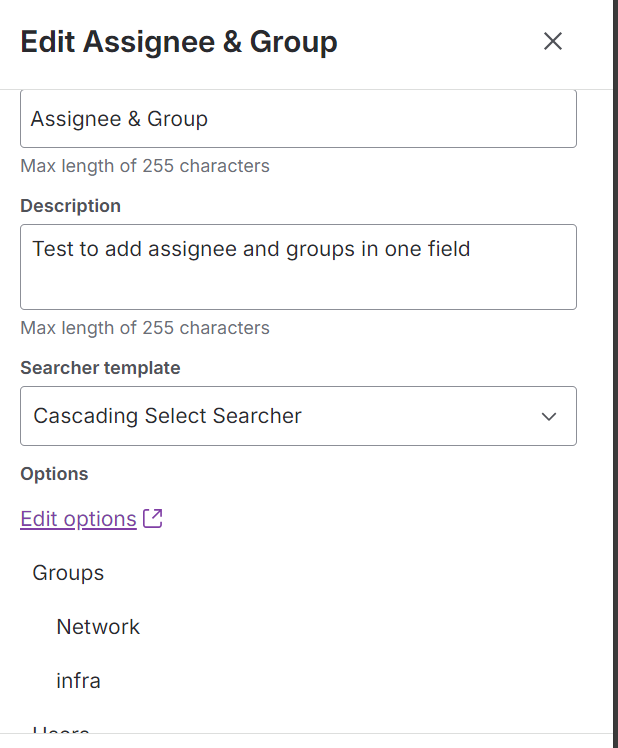Click the max length hint below Description box

tap(145, 328)
